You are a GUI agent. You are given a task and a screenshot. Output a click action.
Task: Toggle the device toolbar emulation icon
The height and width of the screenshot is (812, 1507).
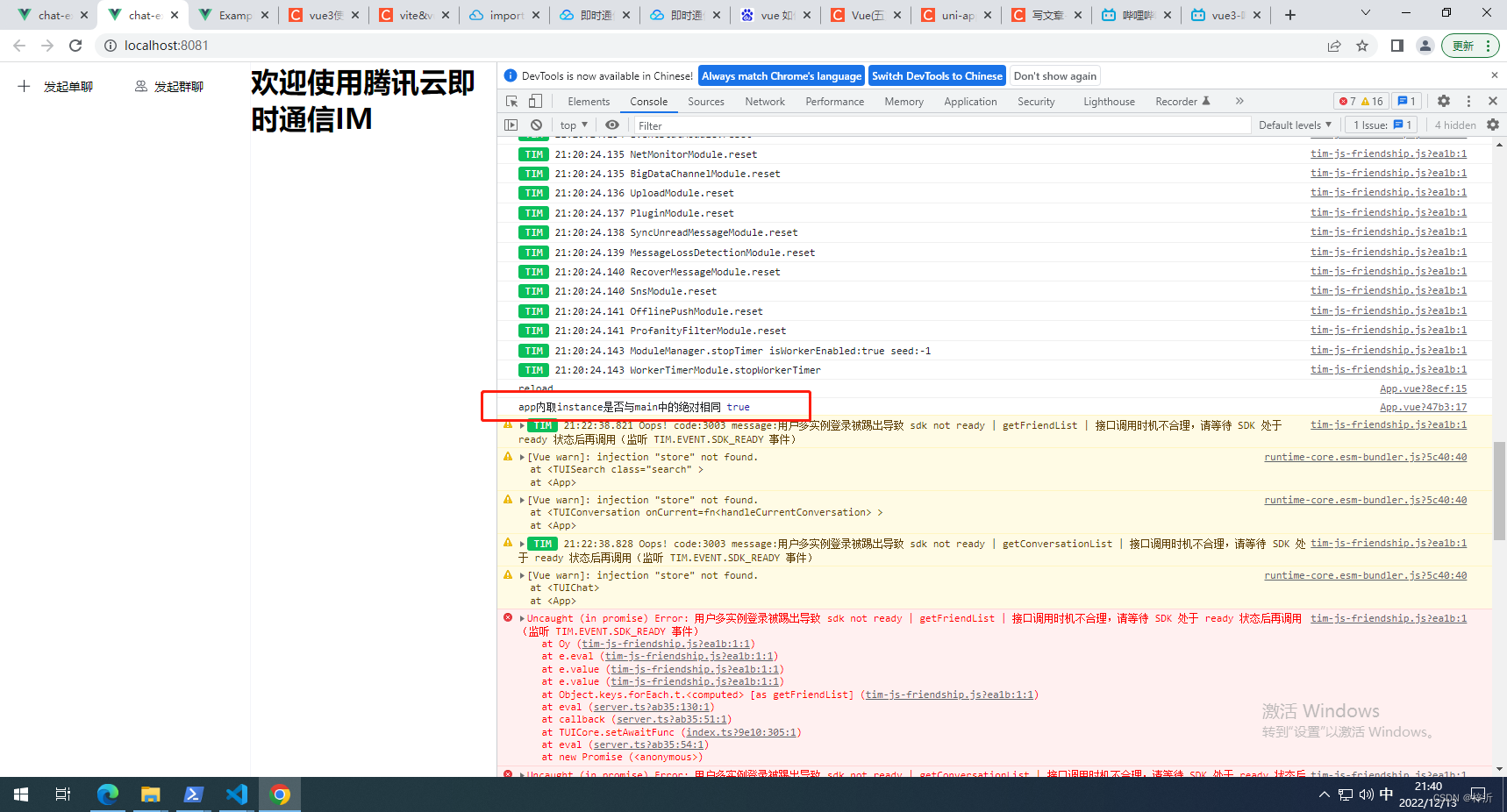[x=533, y=101]
